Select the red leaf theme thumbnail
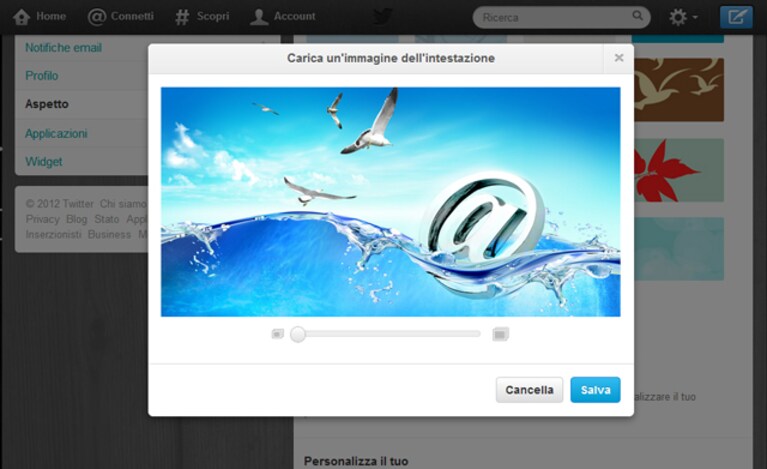 [x=679, y=170]
